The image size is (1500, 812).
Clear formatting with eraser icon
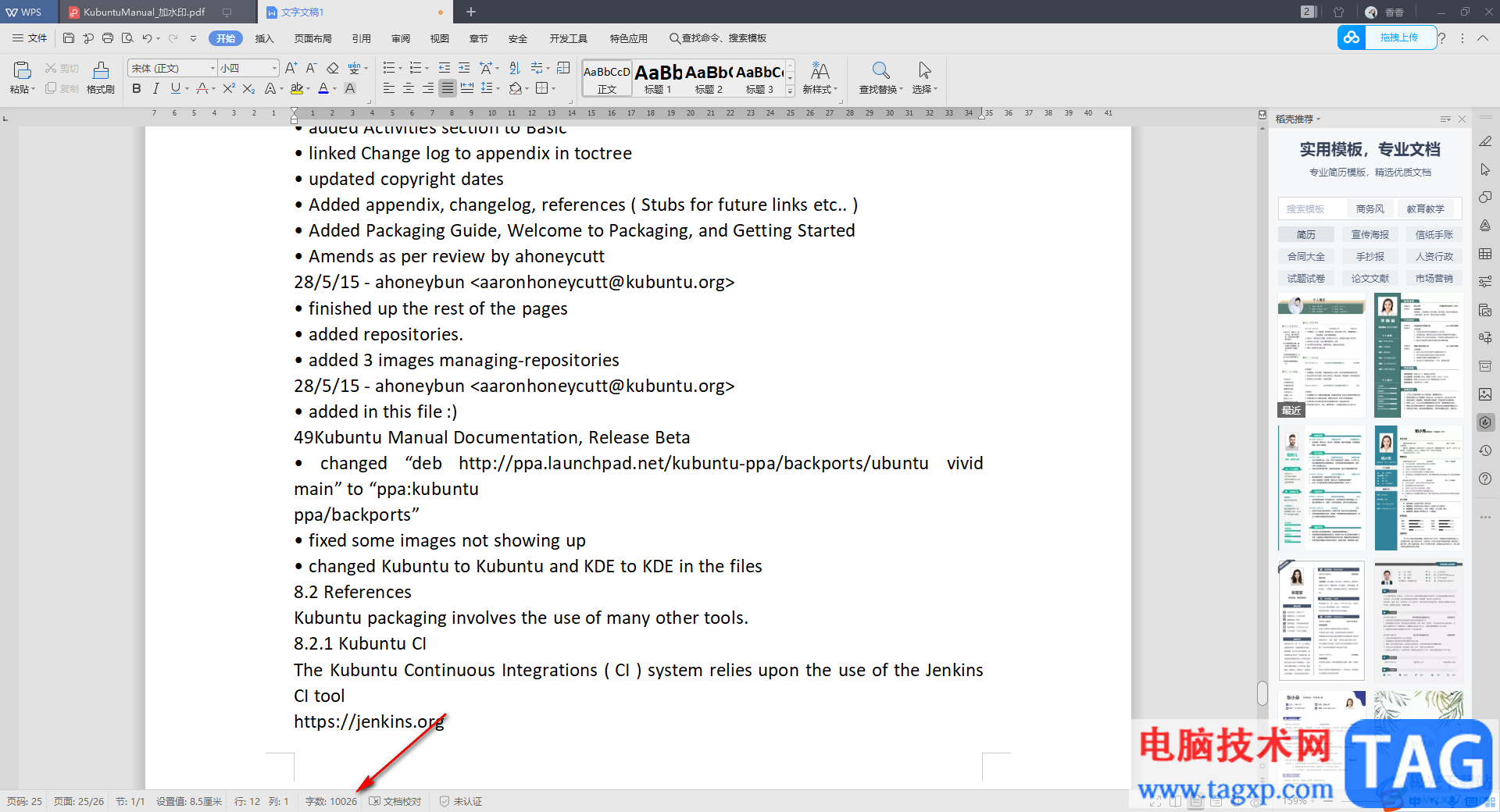click(333, 68)
